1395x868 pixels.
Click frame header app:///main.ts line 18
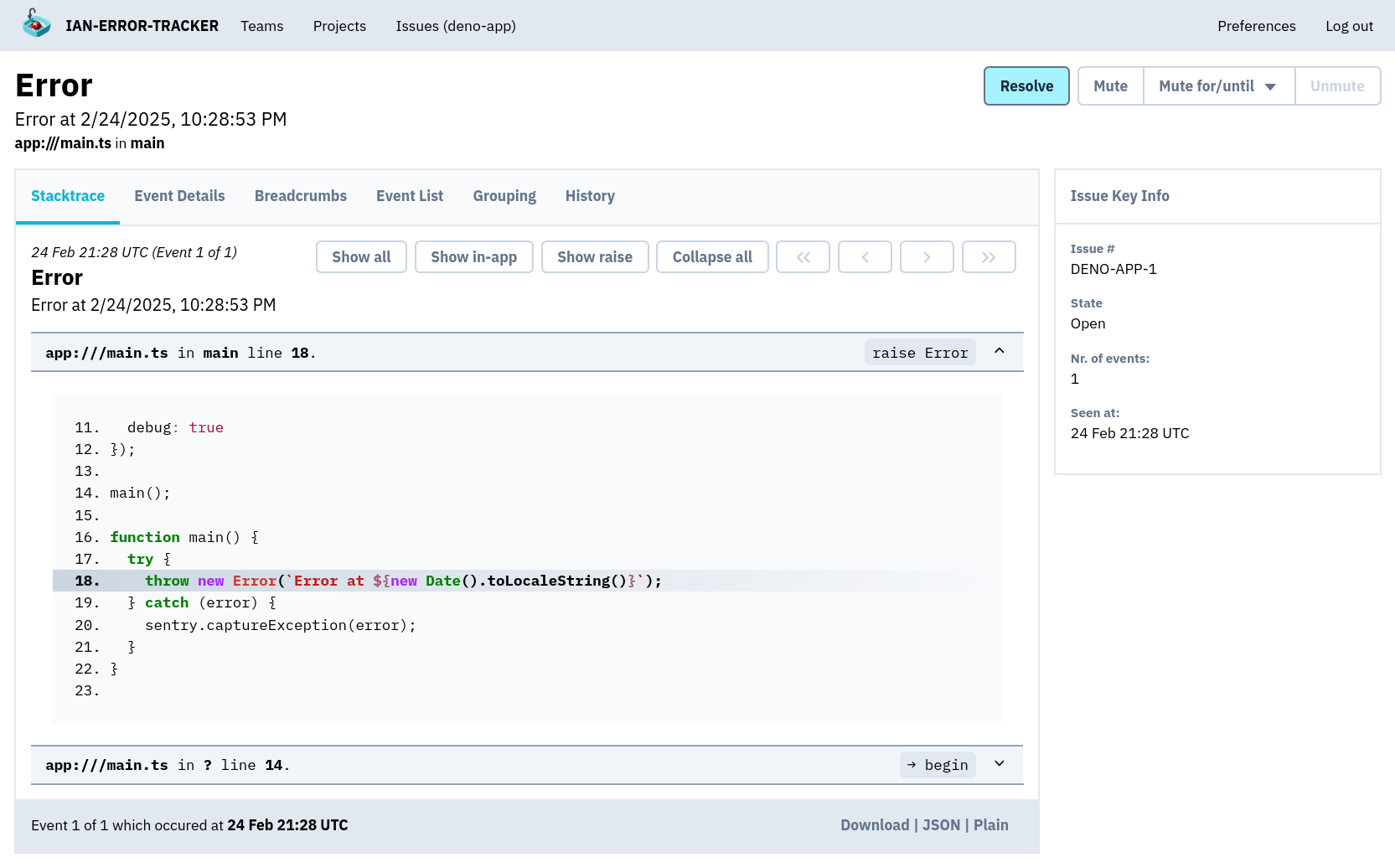tap(527, 353)
